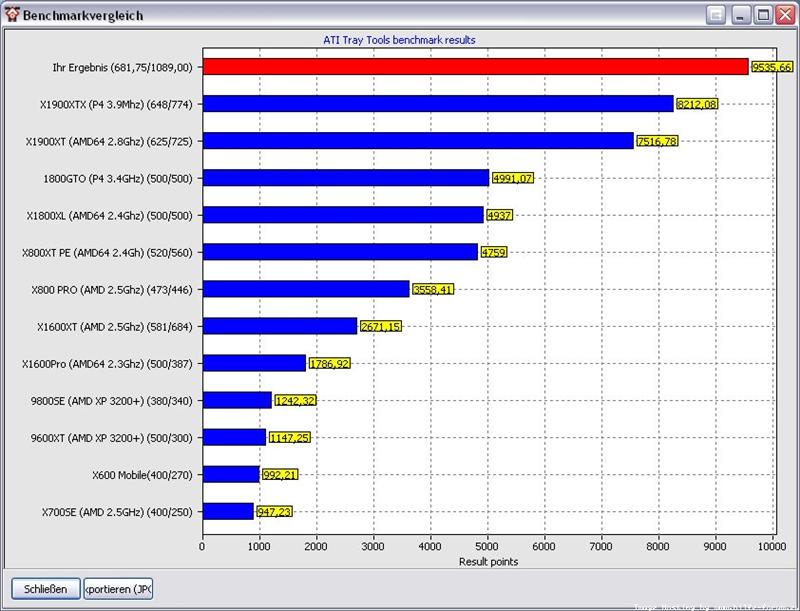Click the 1000 x-axis tick label
The image size is (800, 611).
(x=259, y=547)
